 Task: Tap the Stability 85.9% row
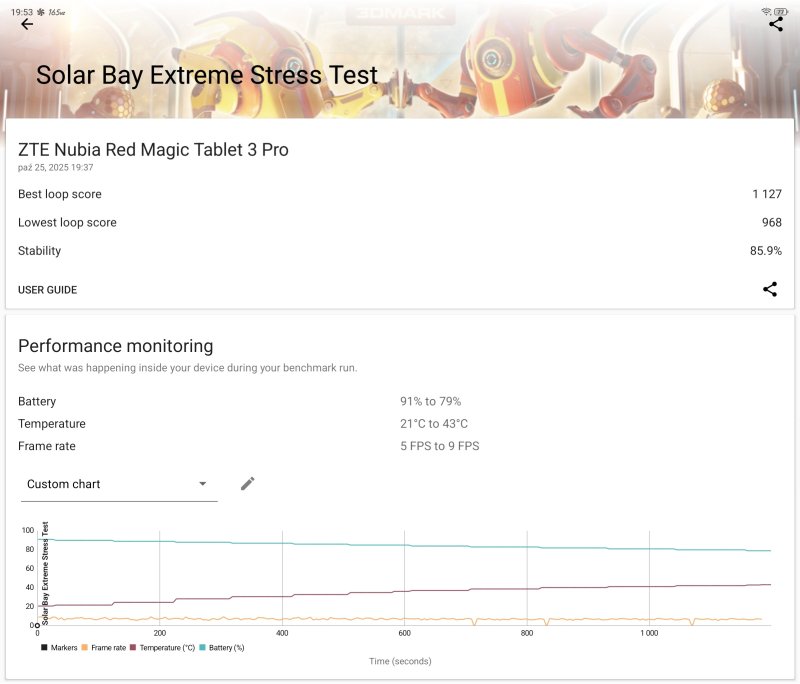(400, 251)
